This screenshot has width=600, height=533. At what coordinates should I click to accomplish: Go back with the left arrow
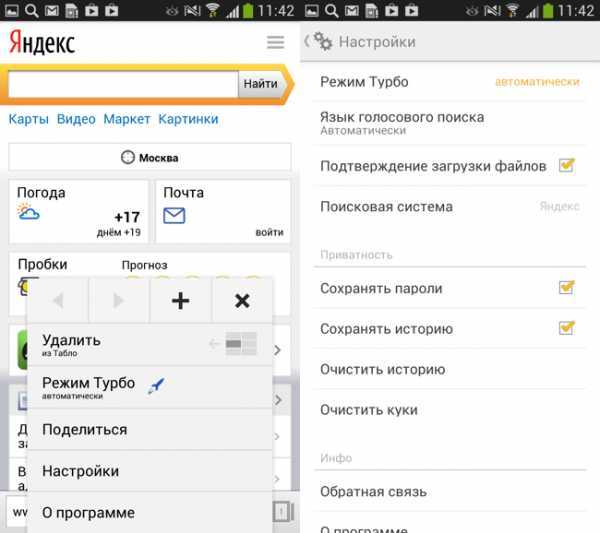[x=58, y=300]
